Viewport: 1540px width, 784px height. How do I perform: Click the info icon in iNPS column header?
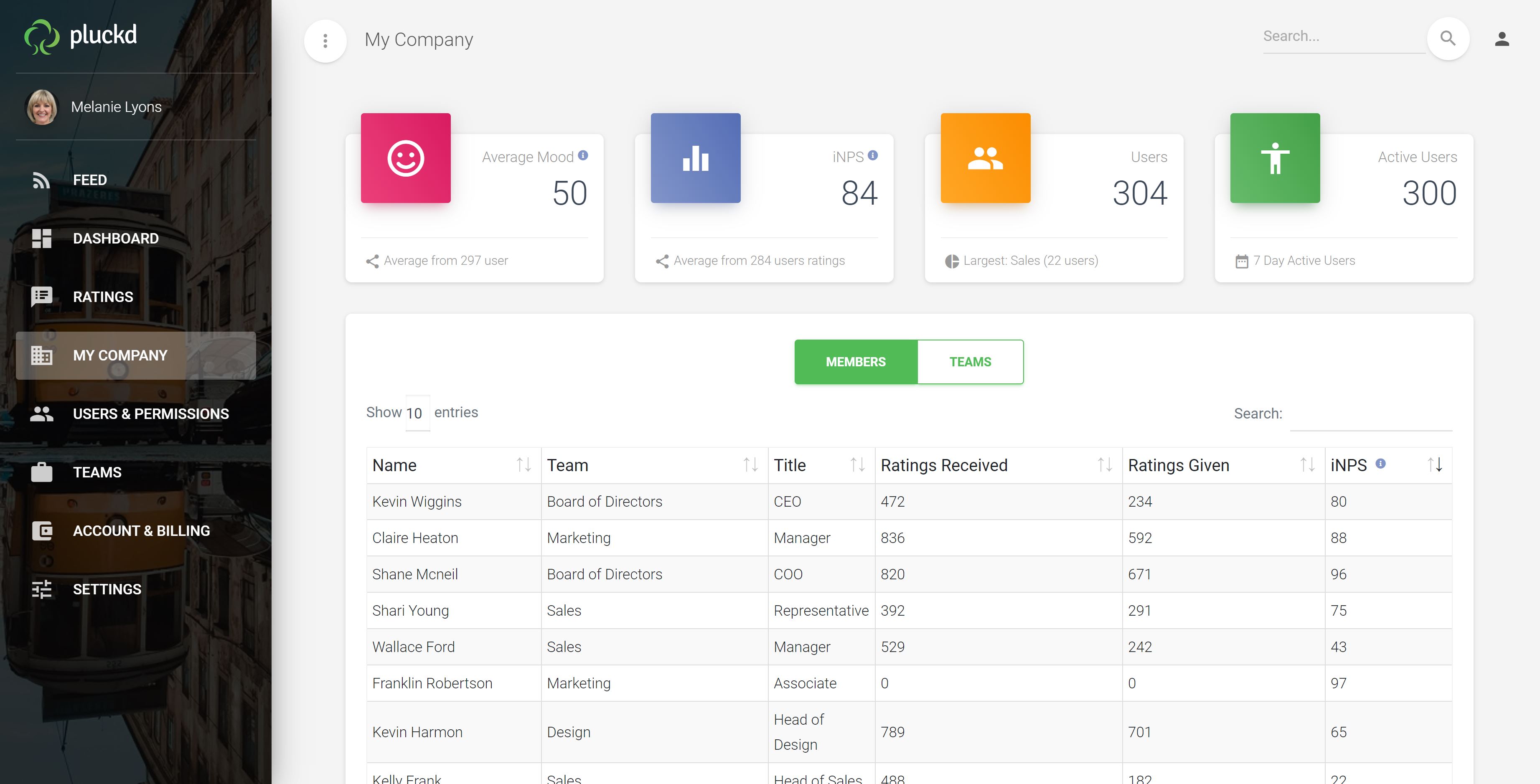1380,463
